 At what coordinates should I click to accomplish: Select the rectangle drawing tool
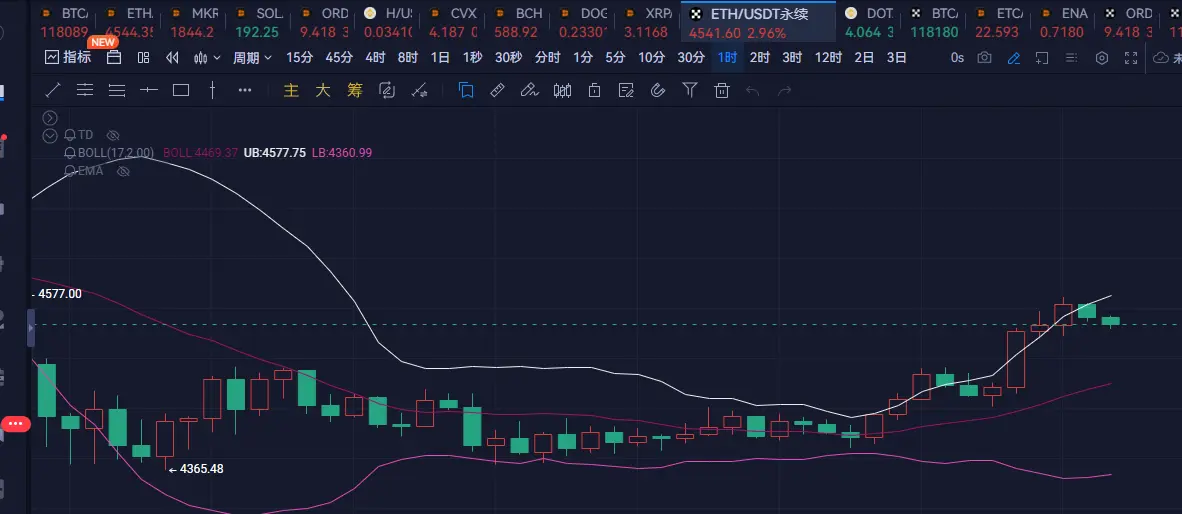click(181, 90)
